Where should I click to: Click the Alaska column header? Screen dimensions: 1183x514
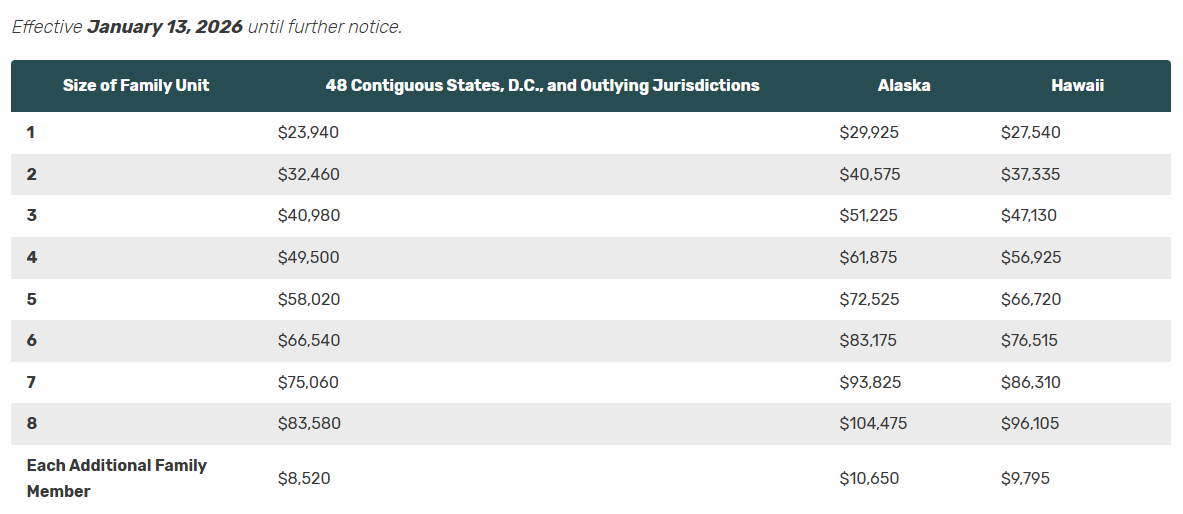(904, 86)
